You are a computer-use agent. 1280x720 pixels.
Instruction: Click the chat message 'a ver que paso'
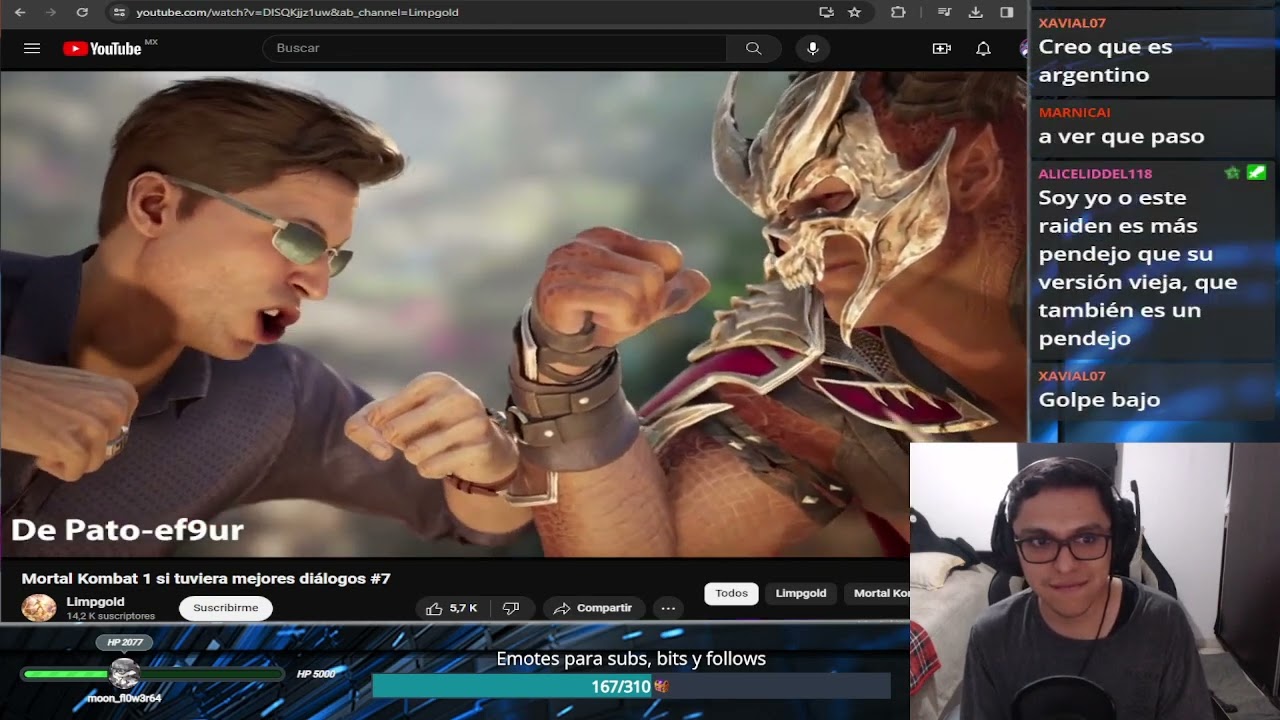point(1121,137)
